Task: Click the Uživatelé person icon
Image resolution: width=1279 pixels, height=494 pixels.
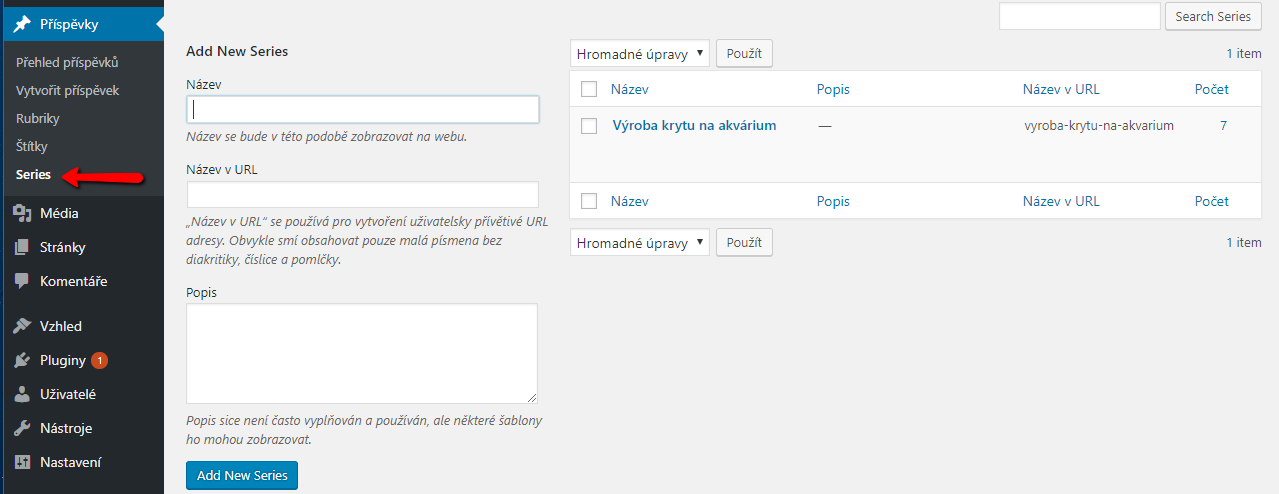Action: coord(22,394)
